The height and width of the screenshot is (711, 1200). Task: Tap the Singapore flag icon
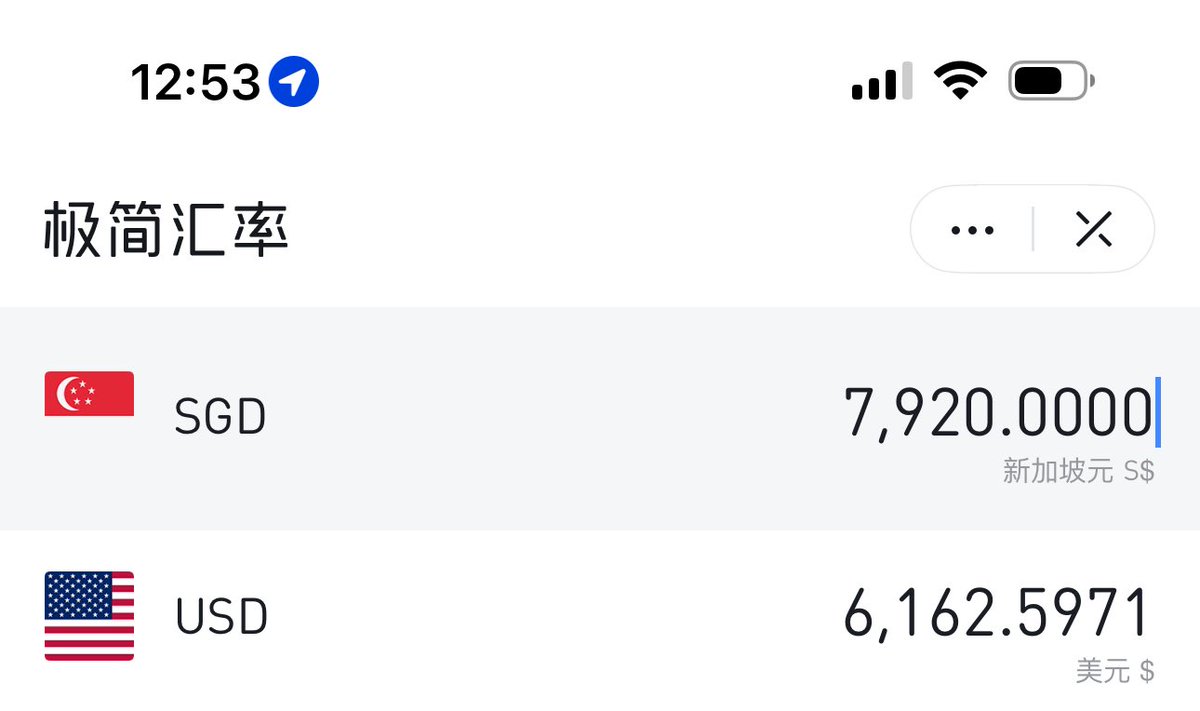89,394
